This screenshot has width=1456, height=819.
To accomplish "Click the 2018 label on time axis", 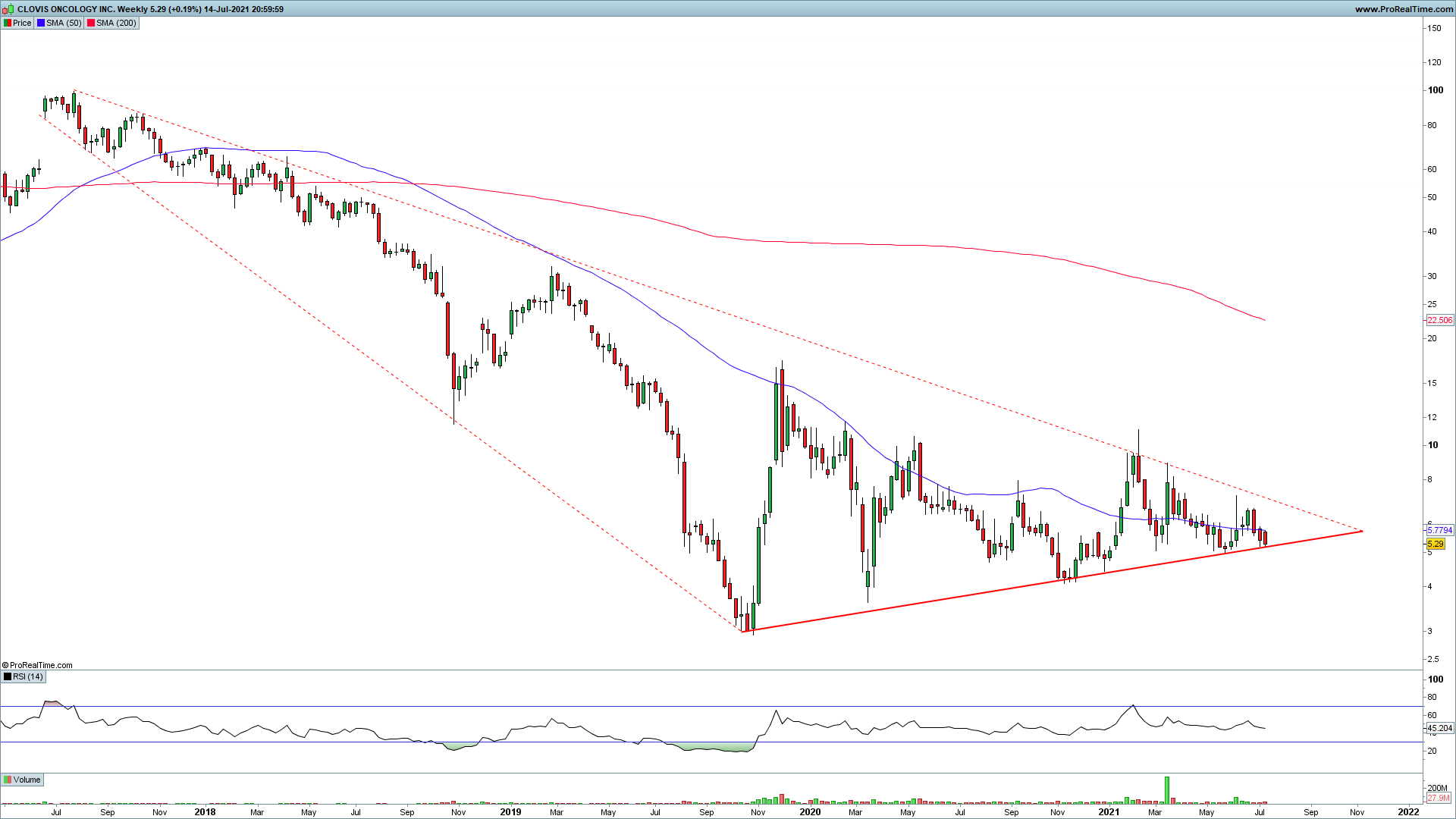I will (x=205, y=811).
